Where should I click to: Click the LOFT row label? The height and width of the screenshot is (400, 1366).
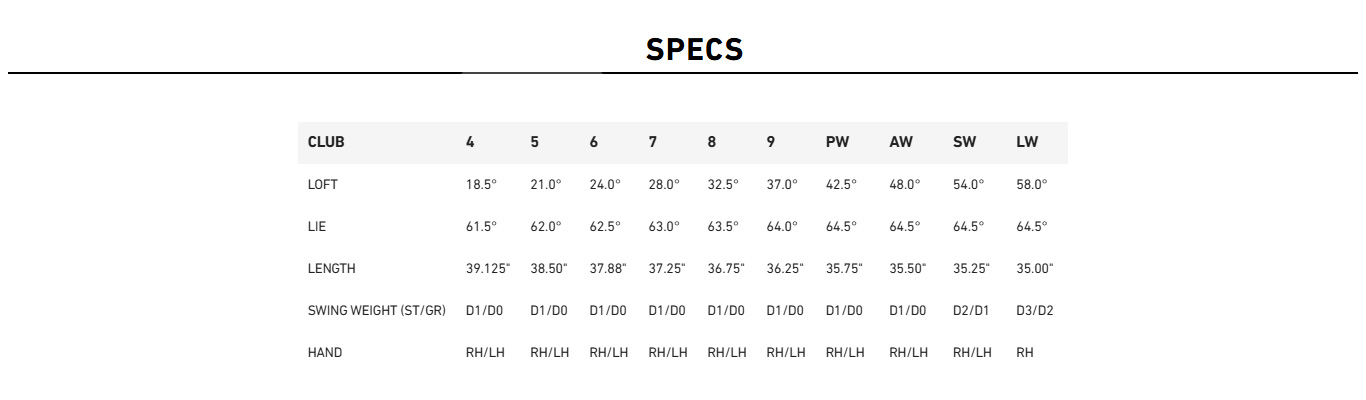[x=324, y=185]
